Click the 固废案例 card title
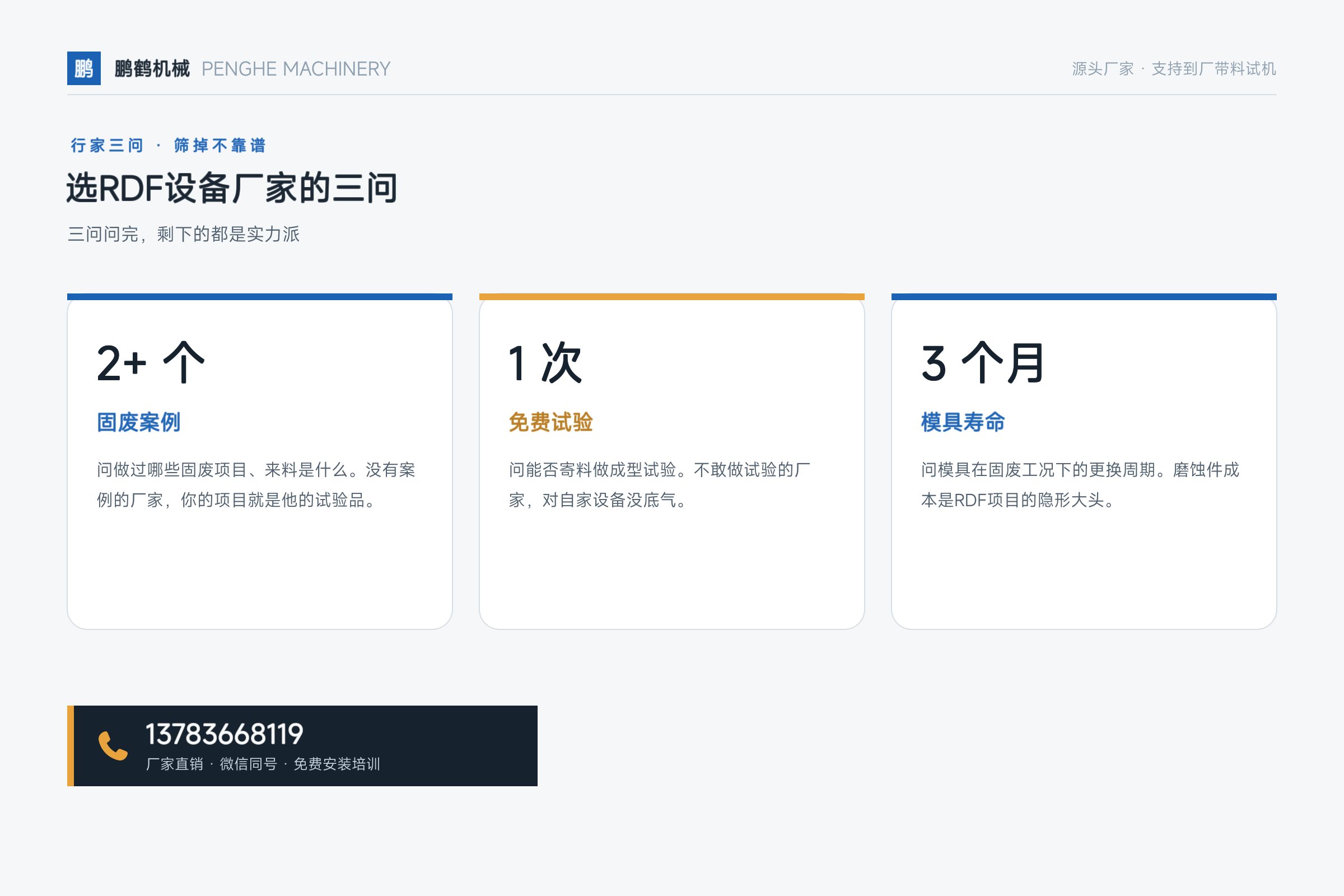 (139, 422)
